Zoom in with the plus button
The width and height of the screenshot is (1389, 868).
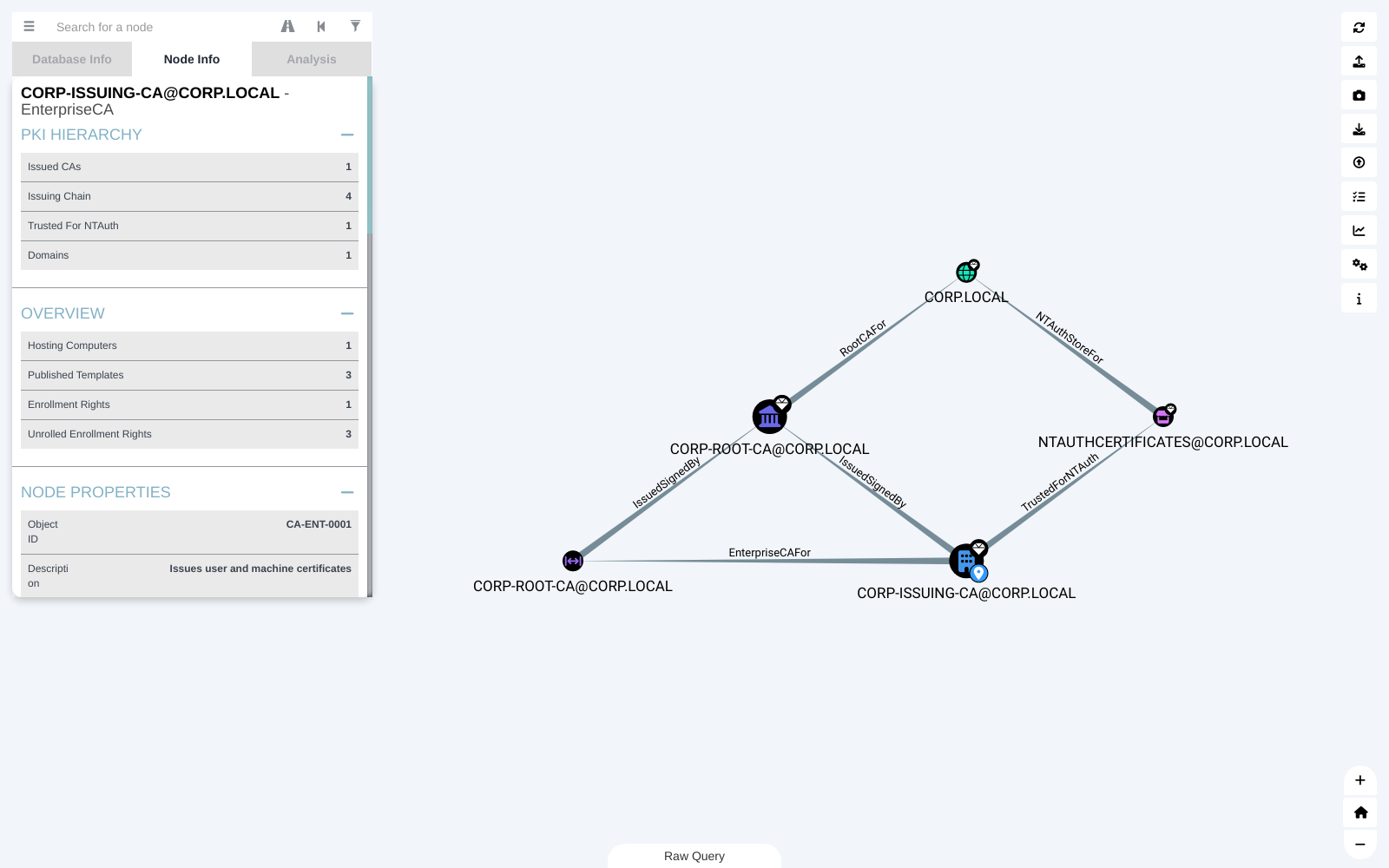[x=1360, y=779]
